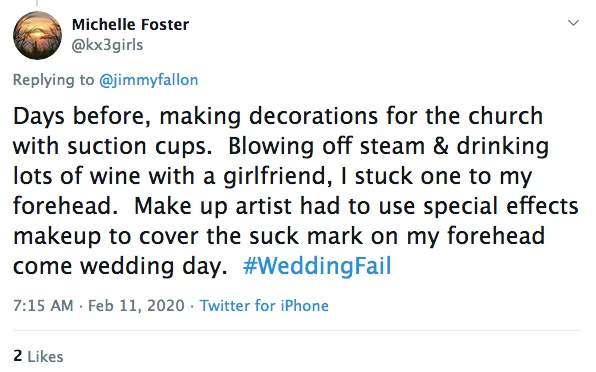Image resolution: width=596 pixels, height=372 pixels.
Task: View the 2 Likes list
Action: 38,356
